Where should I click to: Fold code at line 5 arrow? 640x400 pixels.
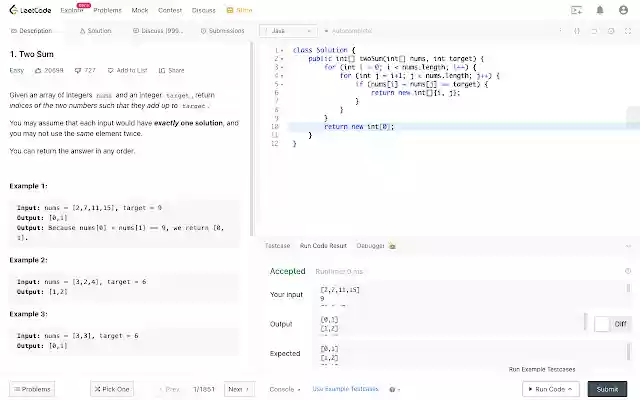[282, 84]
